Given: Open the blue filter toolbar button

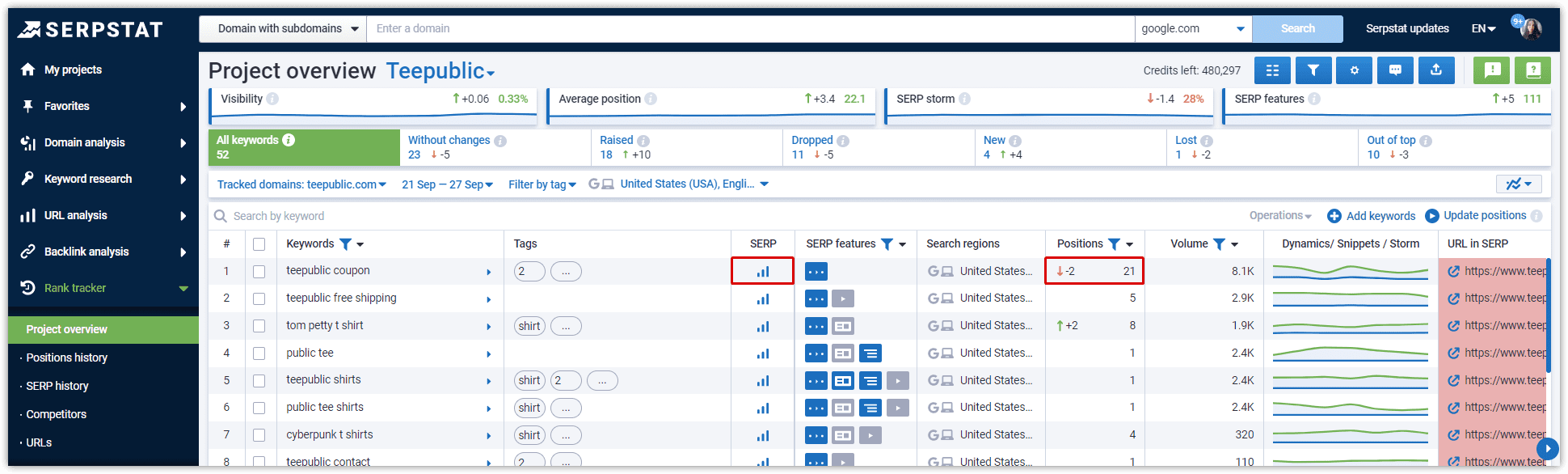Looking at the screenshot, I should 1313,70.
